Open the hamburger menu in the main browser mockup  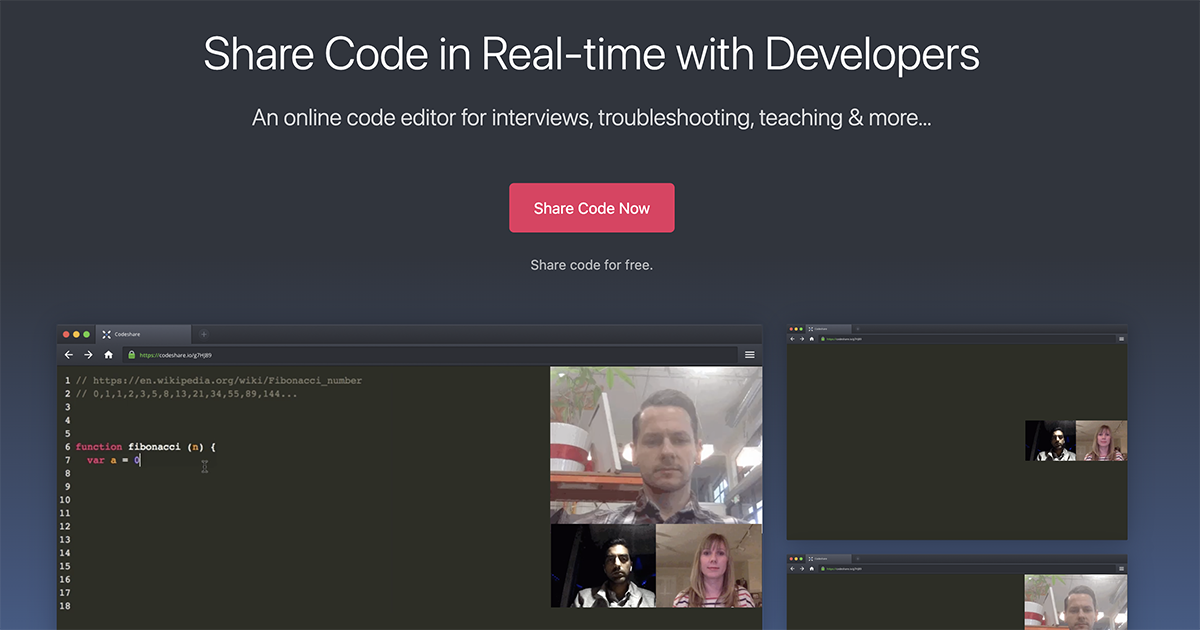tap(750, 354)
